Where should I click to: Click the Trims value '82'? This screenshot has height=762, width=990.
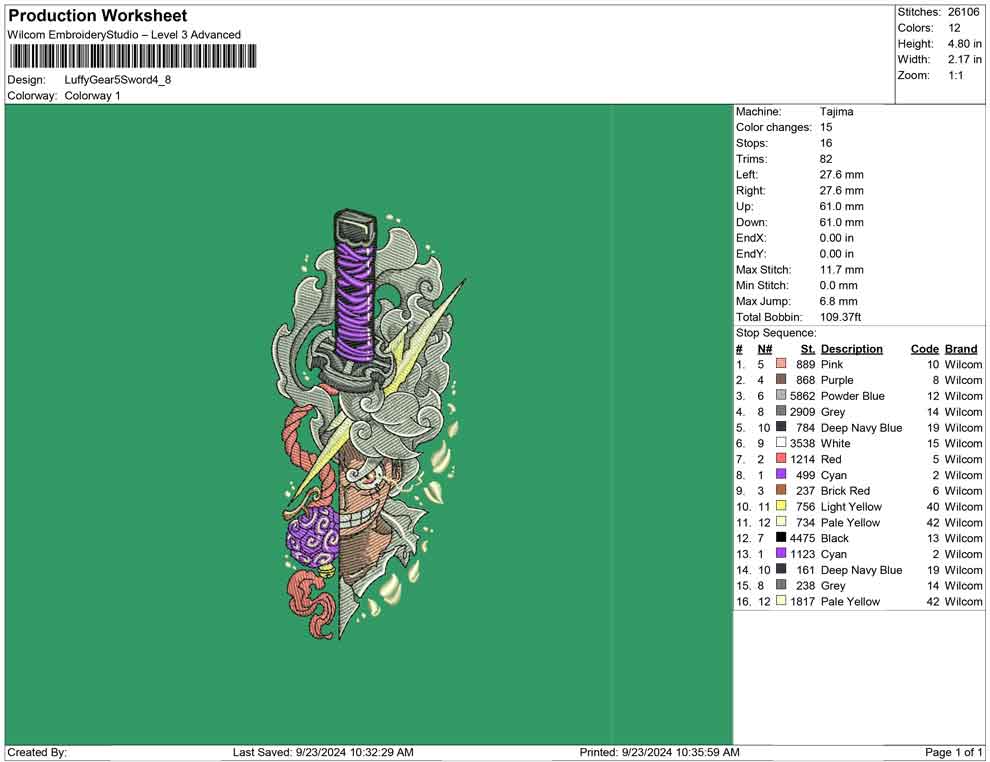coord(826,159)
